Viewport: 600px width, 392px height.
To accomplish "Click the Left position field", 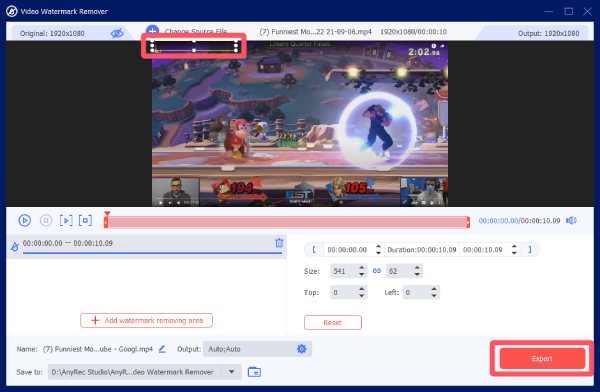I will pos(416,292).
